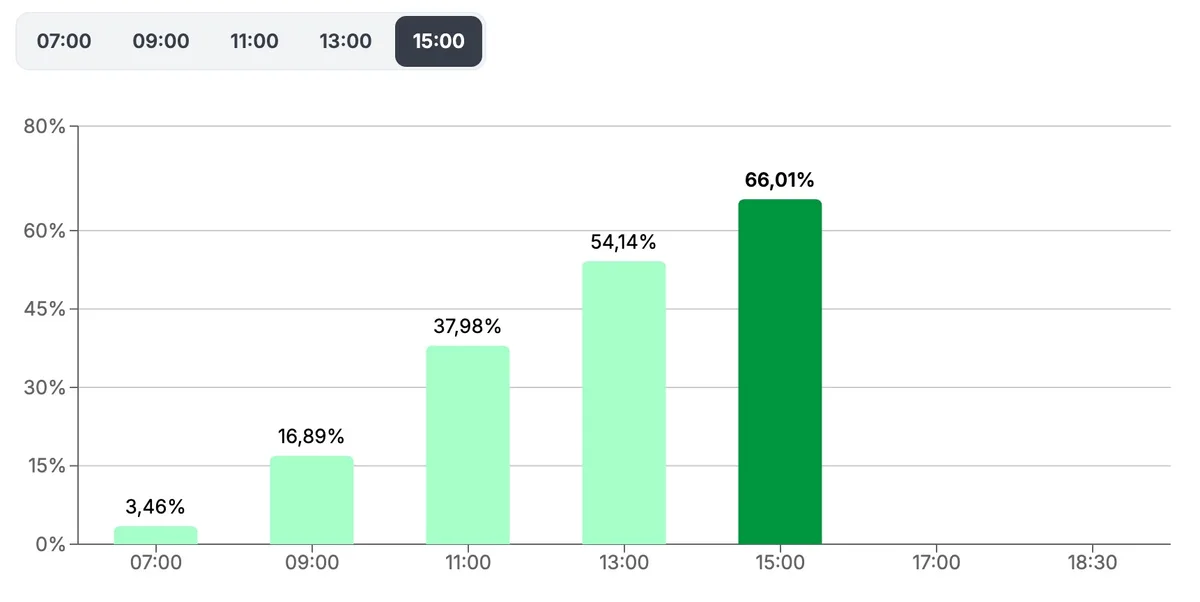Choose the 13:00 time selector tab
This screenshot has width=1200, height=602.
click(x=346, y=41)
